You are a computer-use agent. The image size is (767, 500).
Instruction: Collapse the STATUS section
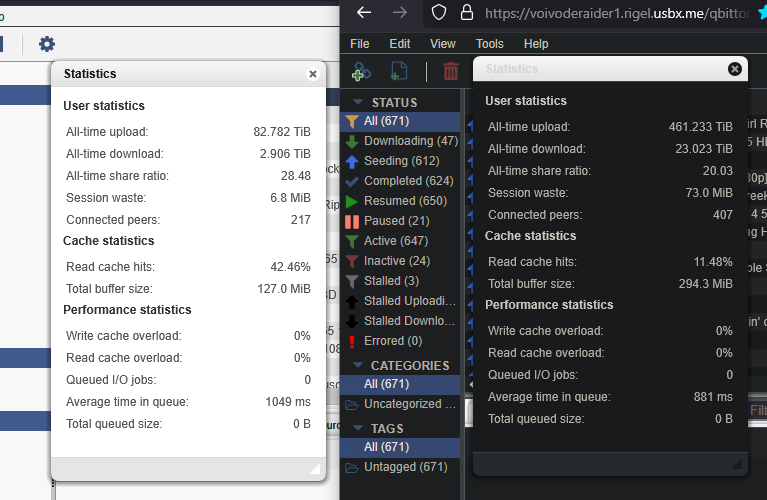(358, 102)
